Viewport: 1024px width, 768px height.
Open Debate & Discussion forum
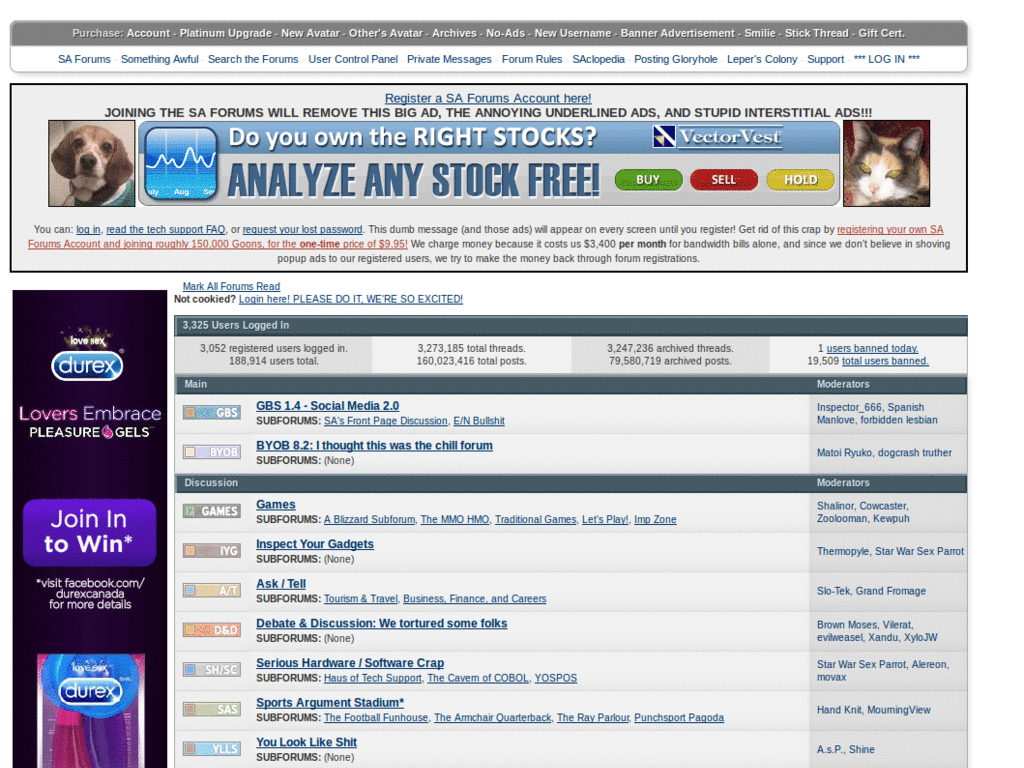[381, 623]
